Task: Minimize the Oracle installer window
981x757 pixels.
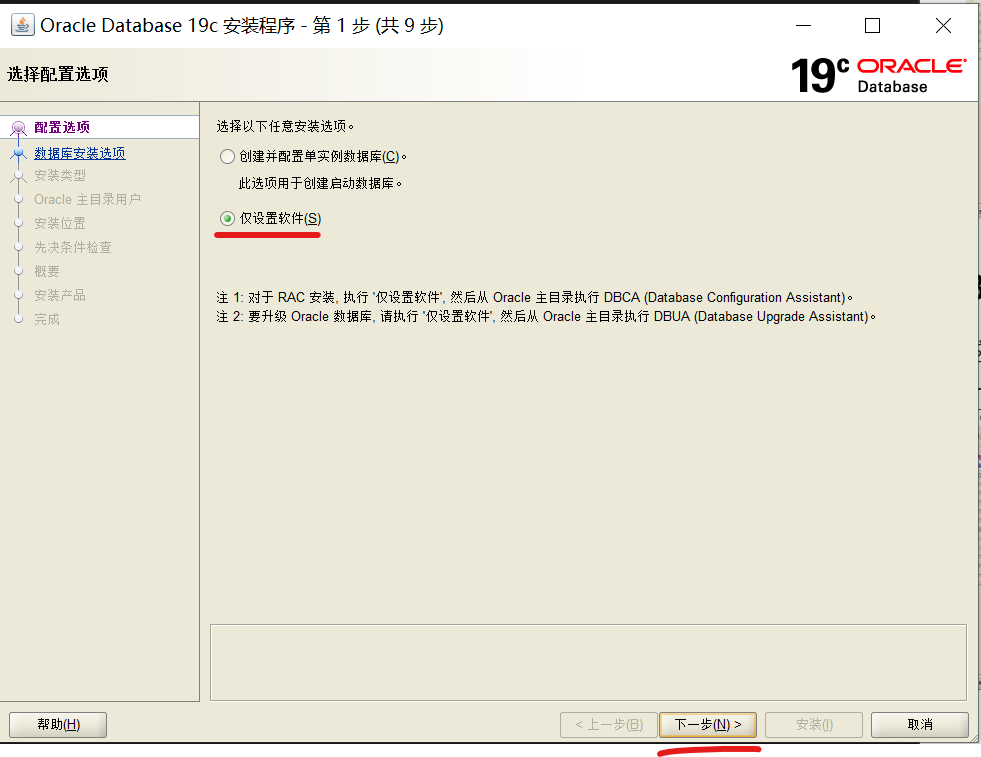Action: tap(803, 26)
